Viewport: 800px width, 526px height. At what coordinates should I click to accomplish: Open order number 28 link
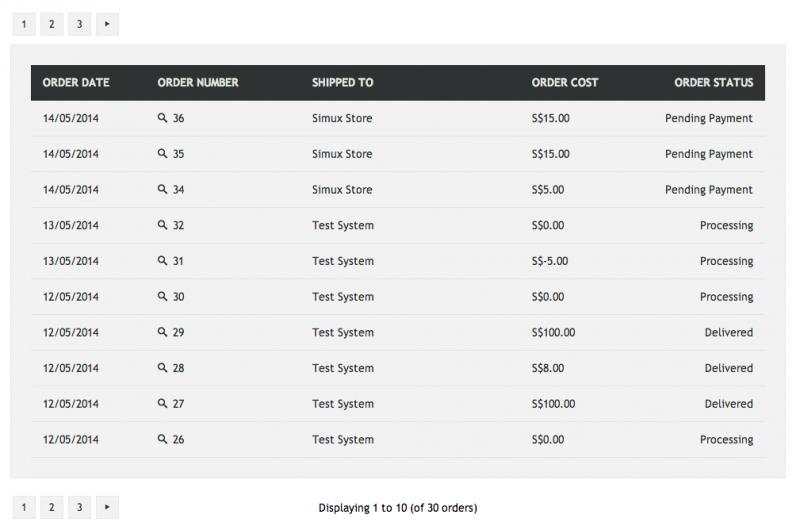[178, 368]
